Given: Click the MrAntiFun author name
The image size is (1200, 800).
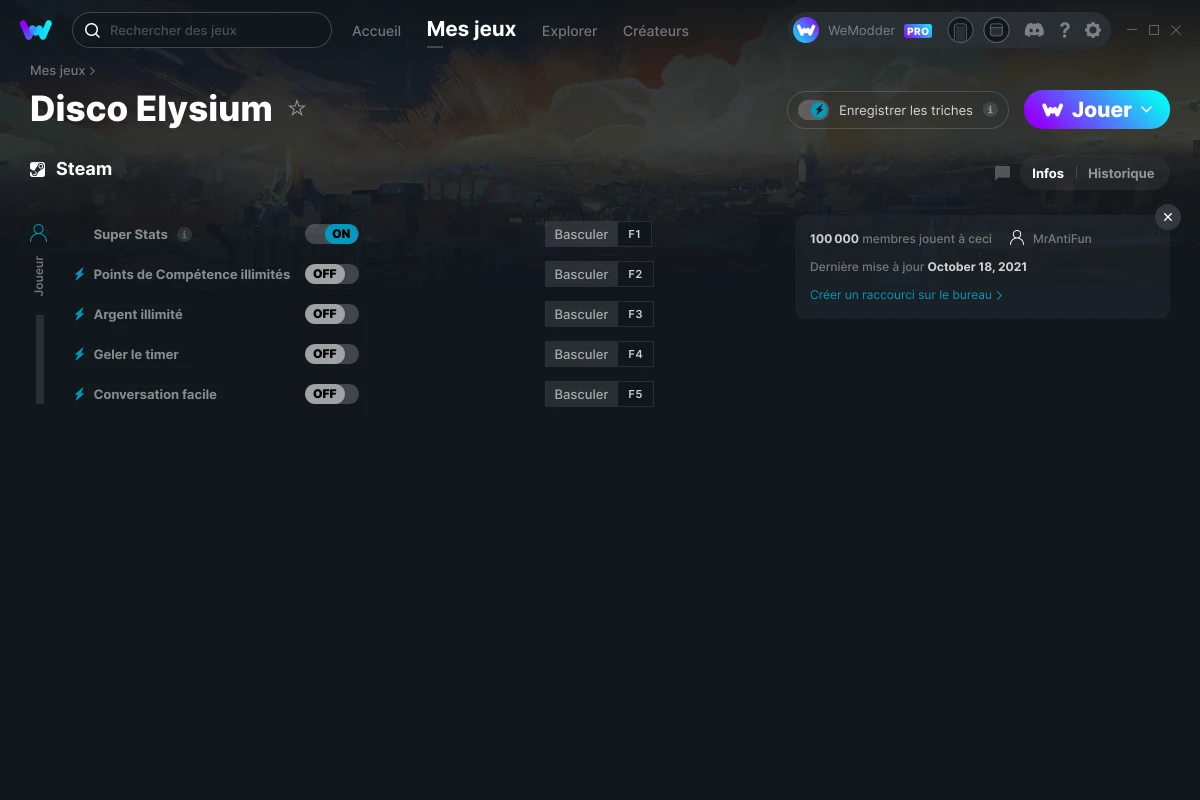Looking at the screenshot, I should (1062, 239).
